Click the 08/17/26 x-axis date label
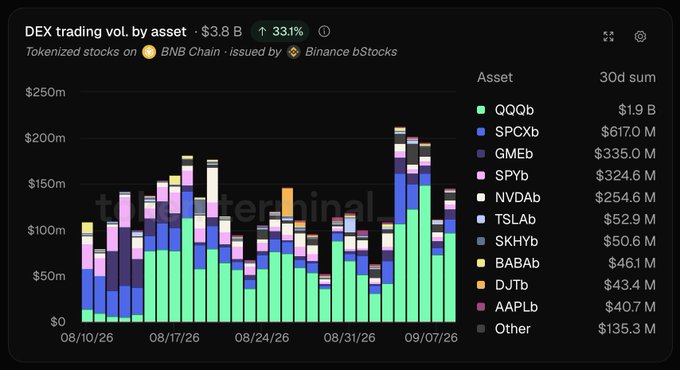The width and height of the screenshot is (680, 370). 174,337
